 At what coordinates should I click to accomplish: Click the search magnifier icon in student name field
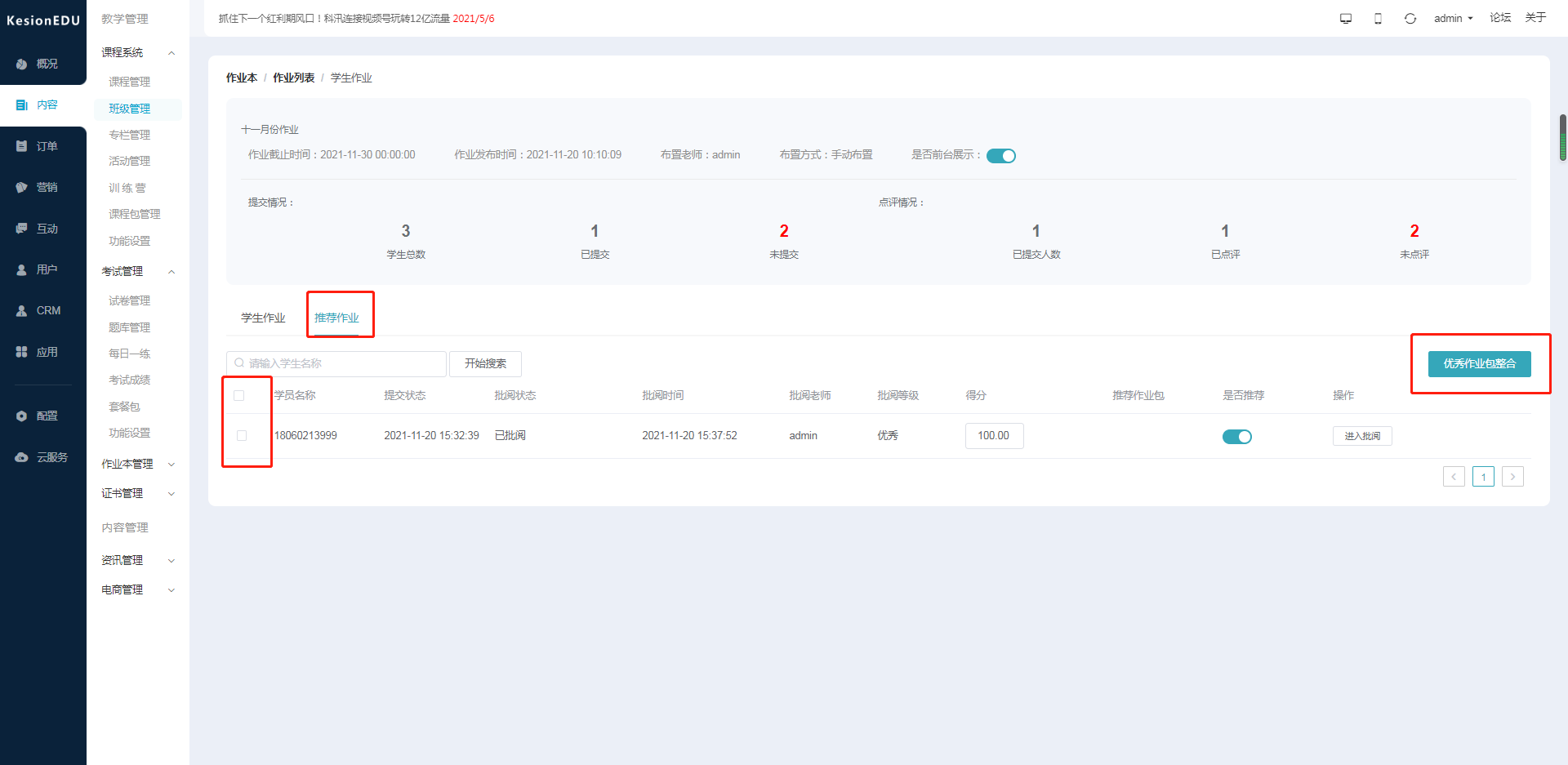point(239,363)
